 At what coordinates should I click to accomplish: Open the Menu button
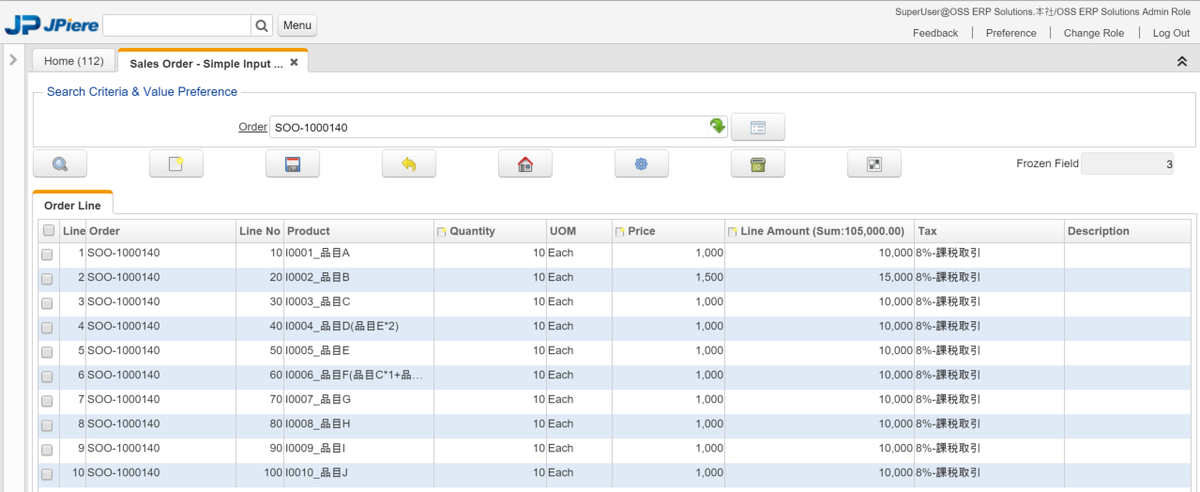click(296, 25)
